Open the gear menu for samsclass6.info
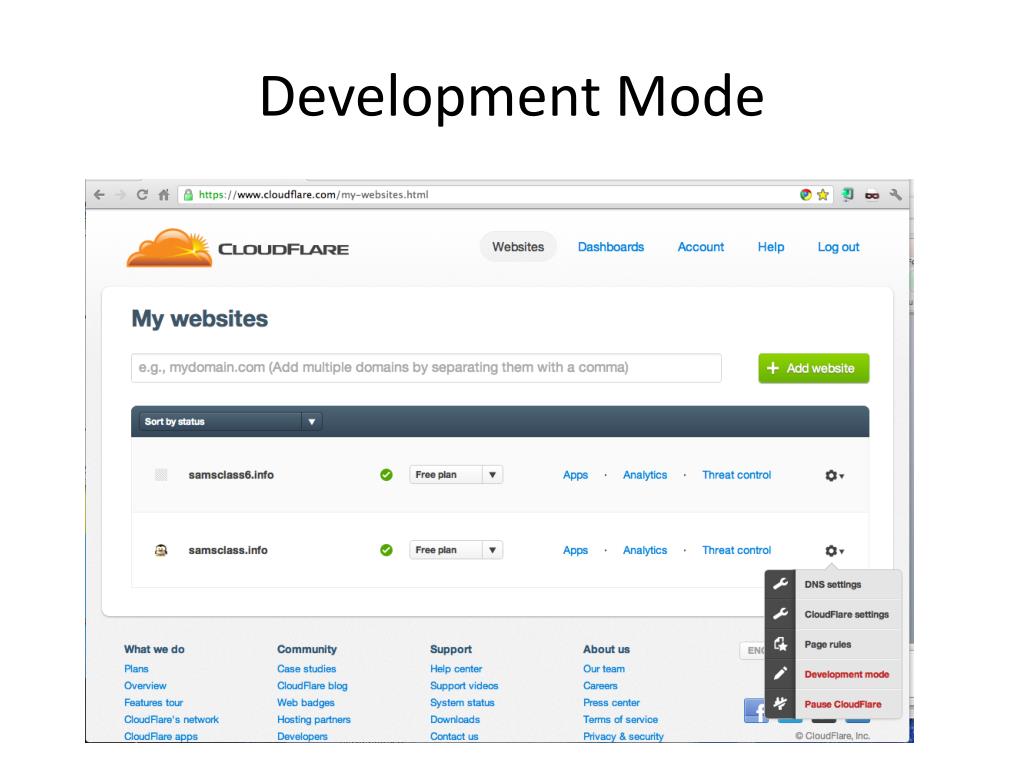This screenshot has height=768, width=1024. (834, 475)
